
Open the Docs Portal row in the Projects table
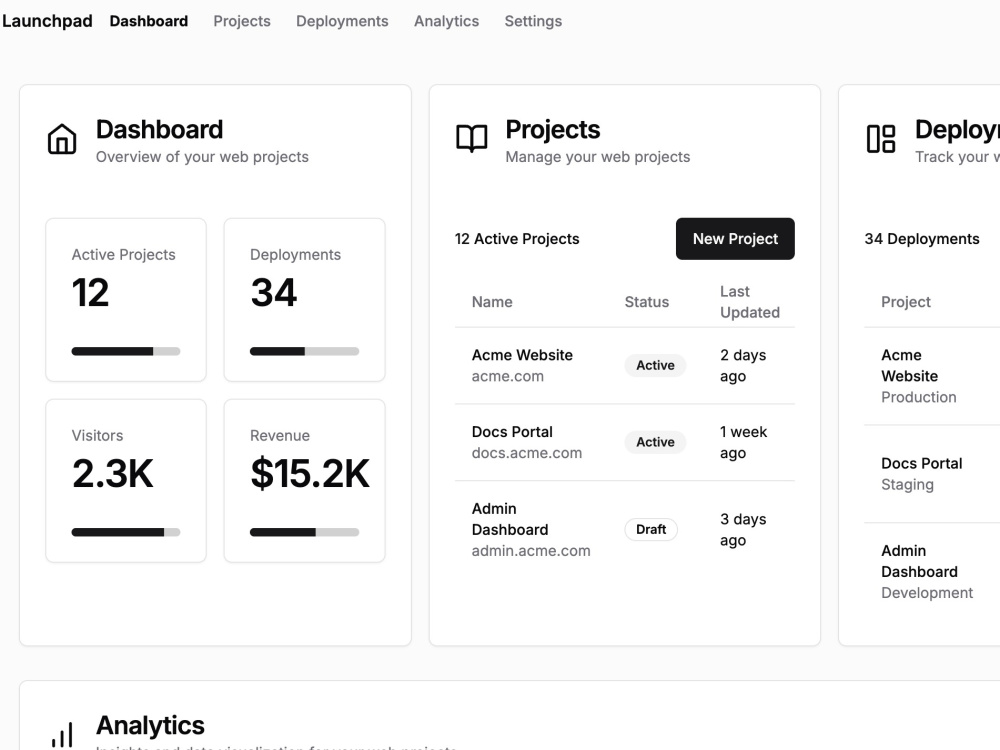(x=624, y=442)
